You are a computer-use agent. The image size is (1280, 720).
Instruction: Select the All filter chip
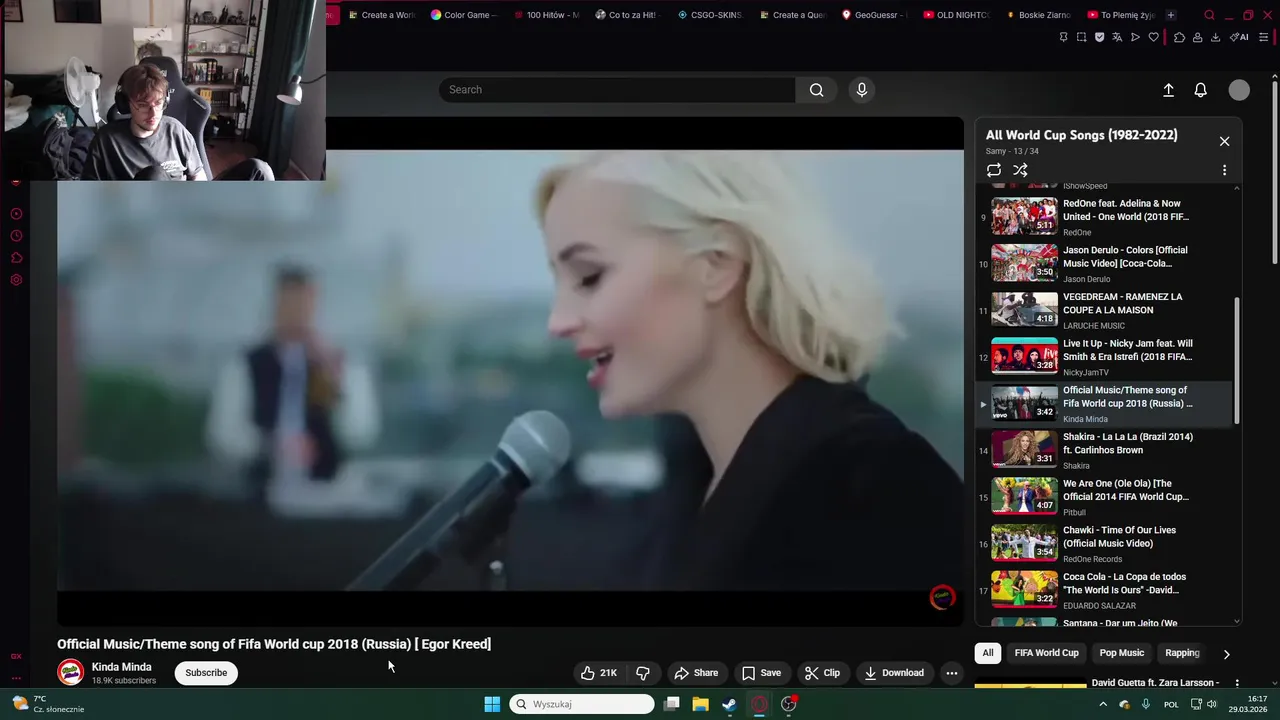[x=988, y=653]
